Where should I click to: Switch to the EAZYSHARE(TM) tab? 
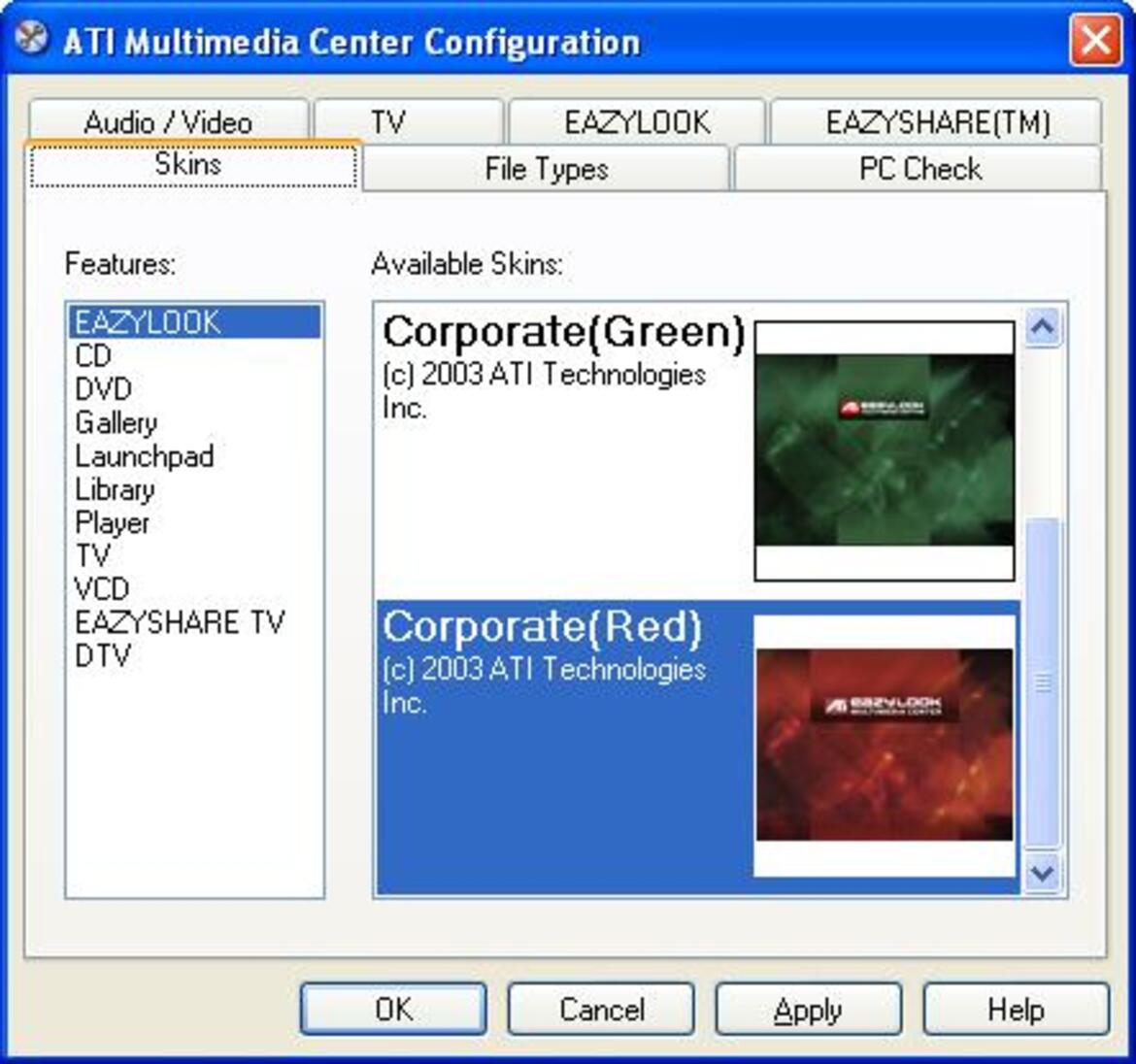pos(936,121)
